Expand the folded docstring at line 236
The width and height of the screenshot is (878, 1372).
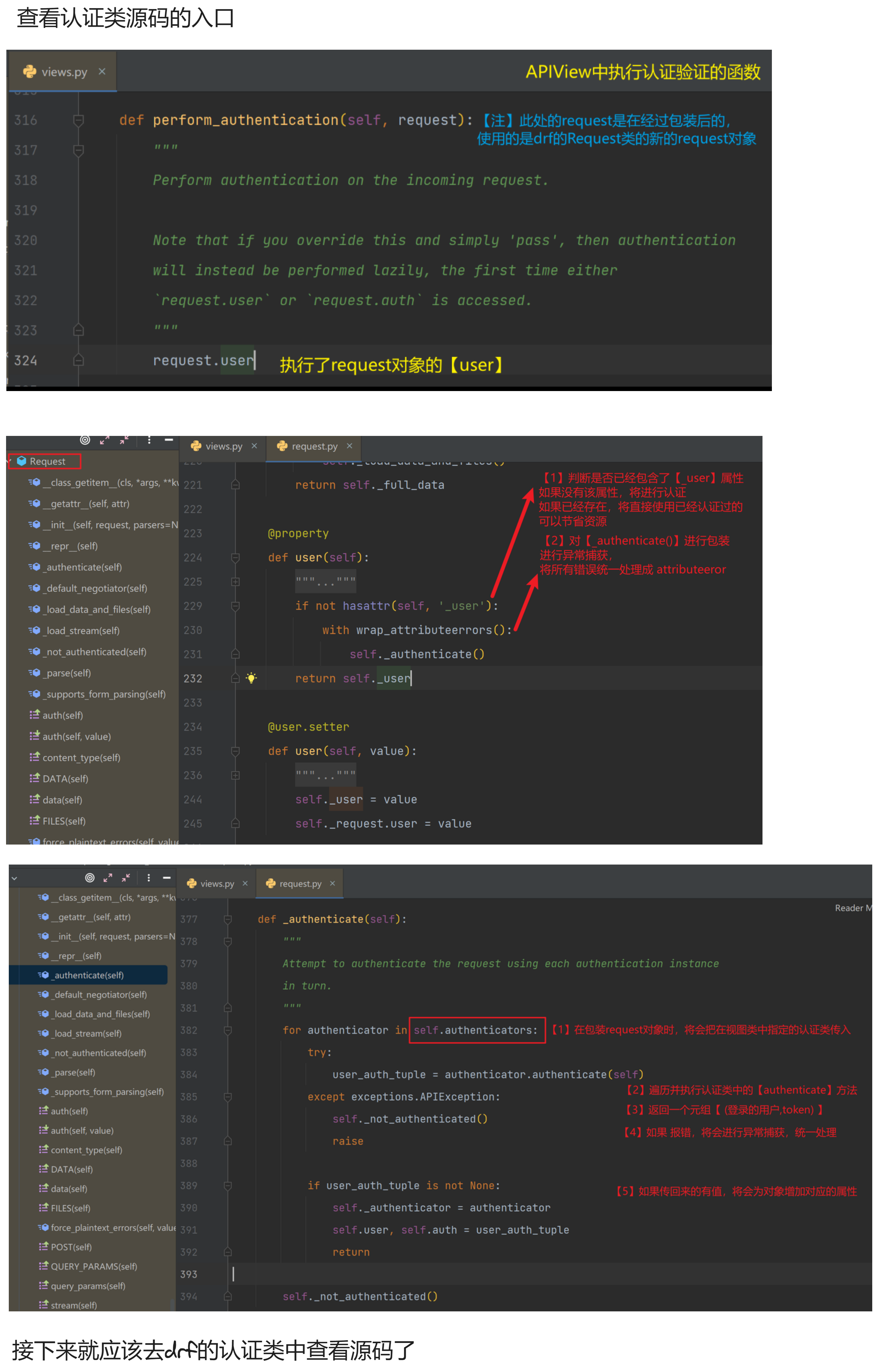236,775
